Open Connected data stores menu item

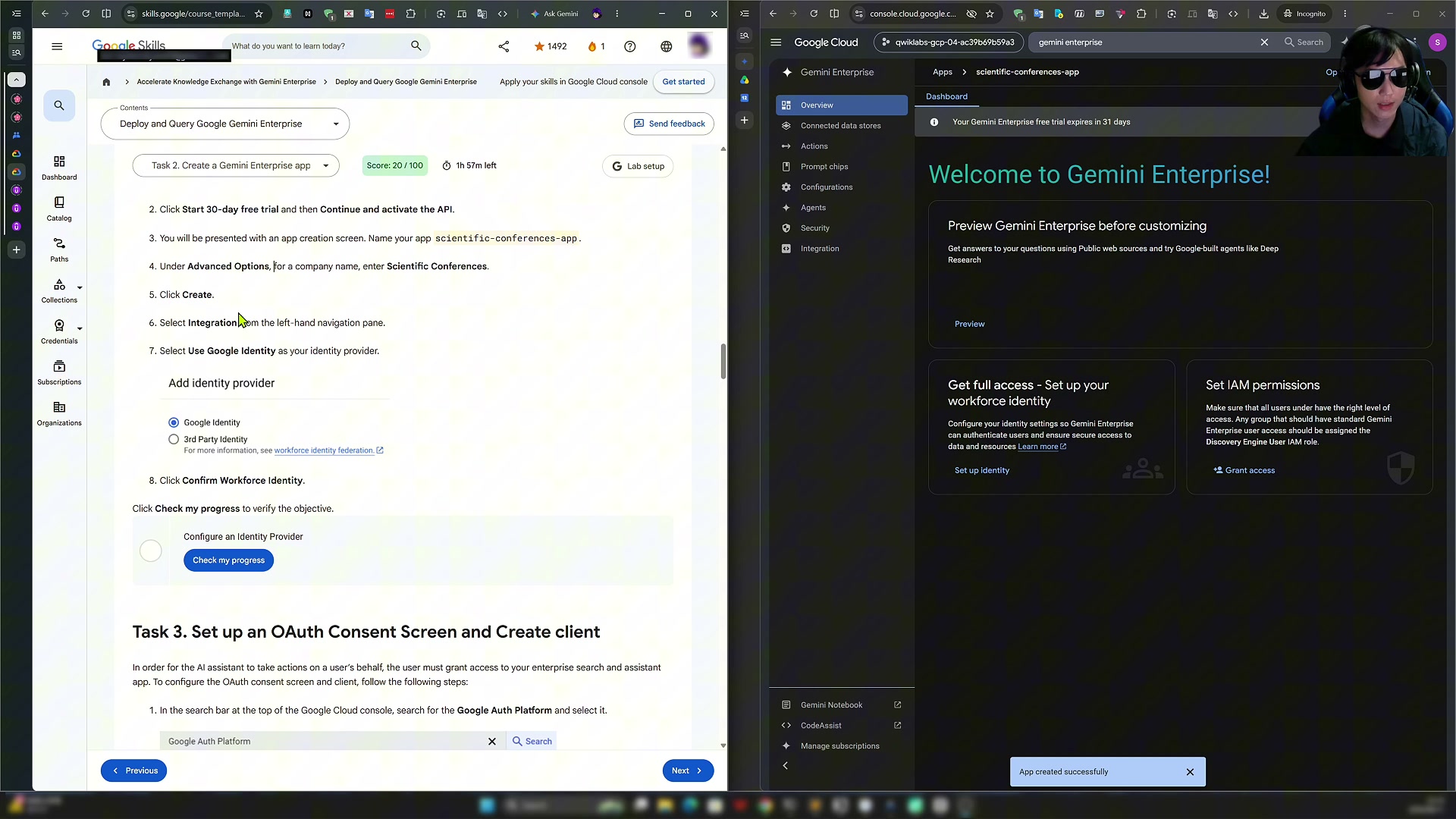(841, 126)
